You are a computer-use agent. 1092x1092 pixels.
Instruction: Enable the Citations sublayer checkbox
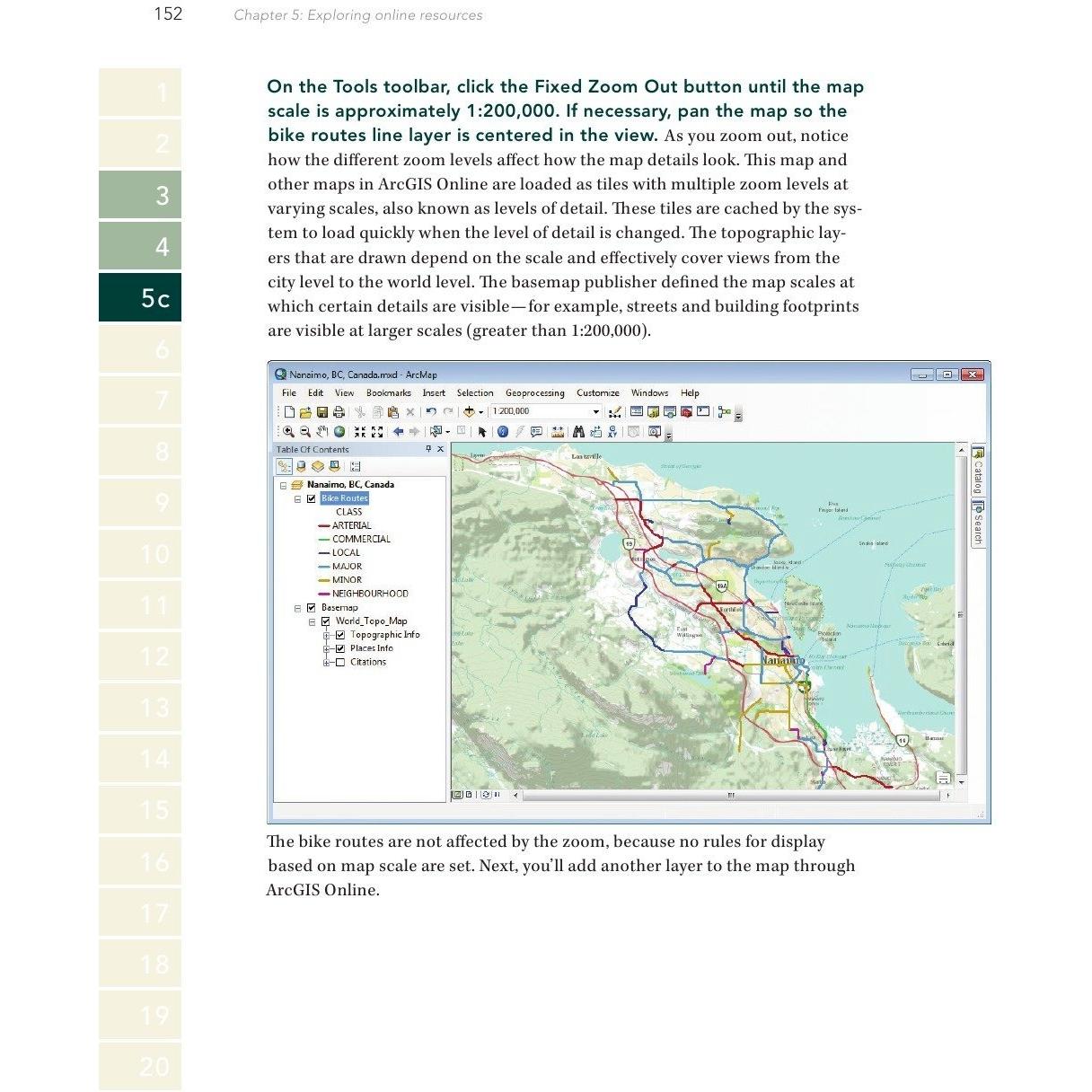tap(340, 663)
